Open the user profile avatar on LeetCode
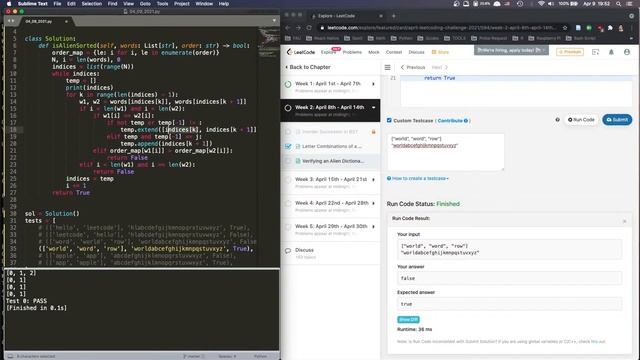The width and height of the screenshot is (640, 360). [627, 52]
